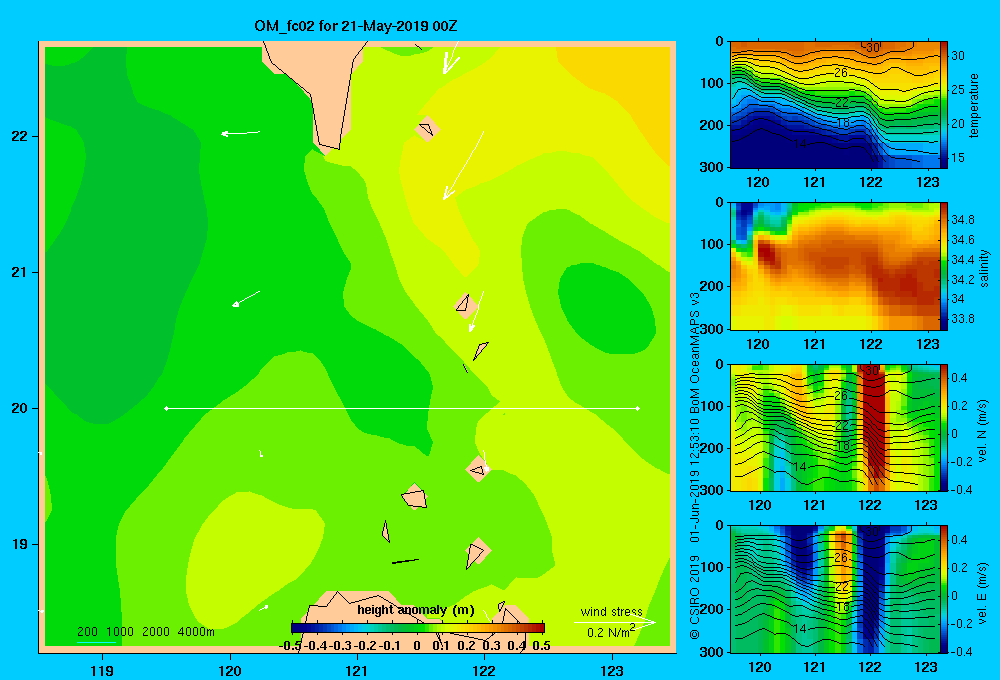Click the western endpoint of the white transect
1000x680 pixels.
tap(166, 408)
